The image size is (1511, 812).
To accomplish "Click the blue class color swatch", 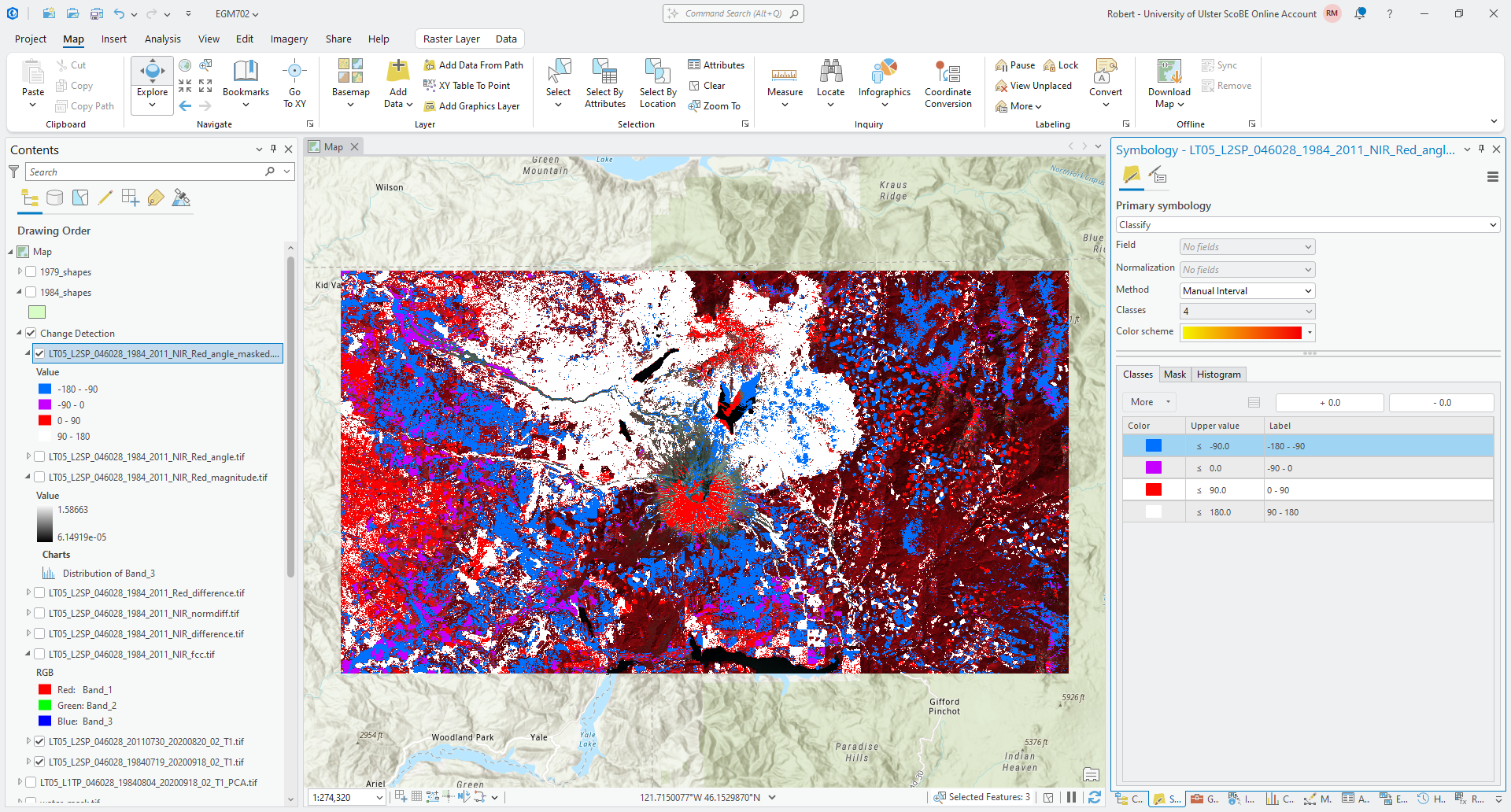I will click(1153, 446).
